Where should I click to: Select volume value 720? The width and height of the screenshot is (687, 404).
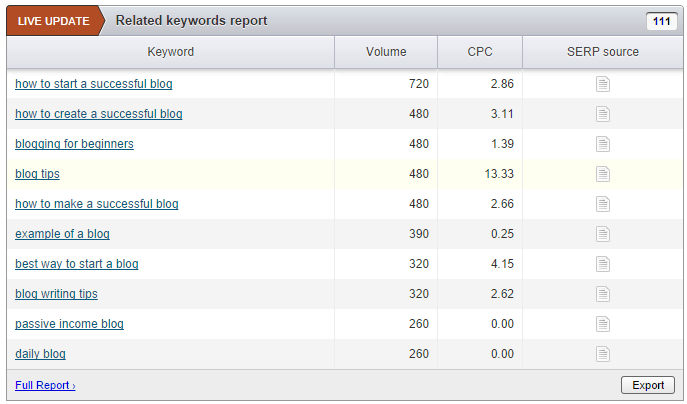(x=419, y=84)
